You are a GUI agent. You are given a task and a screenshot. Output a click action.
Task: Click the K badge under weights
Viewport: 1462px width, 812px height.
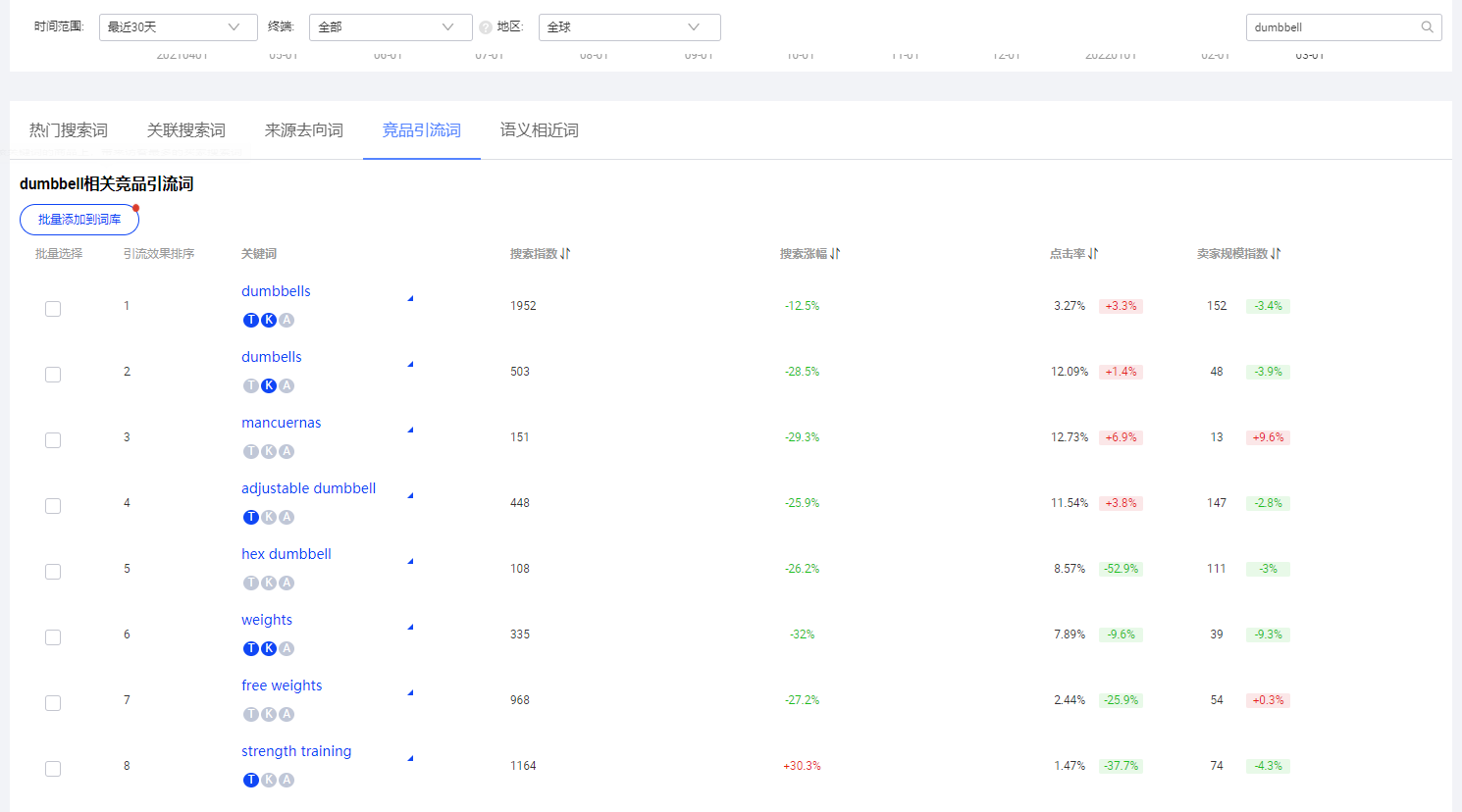[x=269, y=648]
